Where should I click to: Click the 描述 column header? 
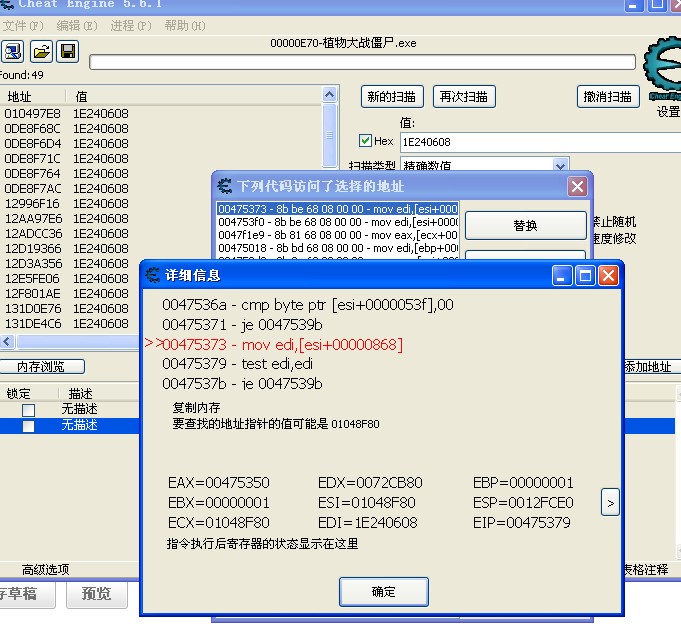[81, 393]
